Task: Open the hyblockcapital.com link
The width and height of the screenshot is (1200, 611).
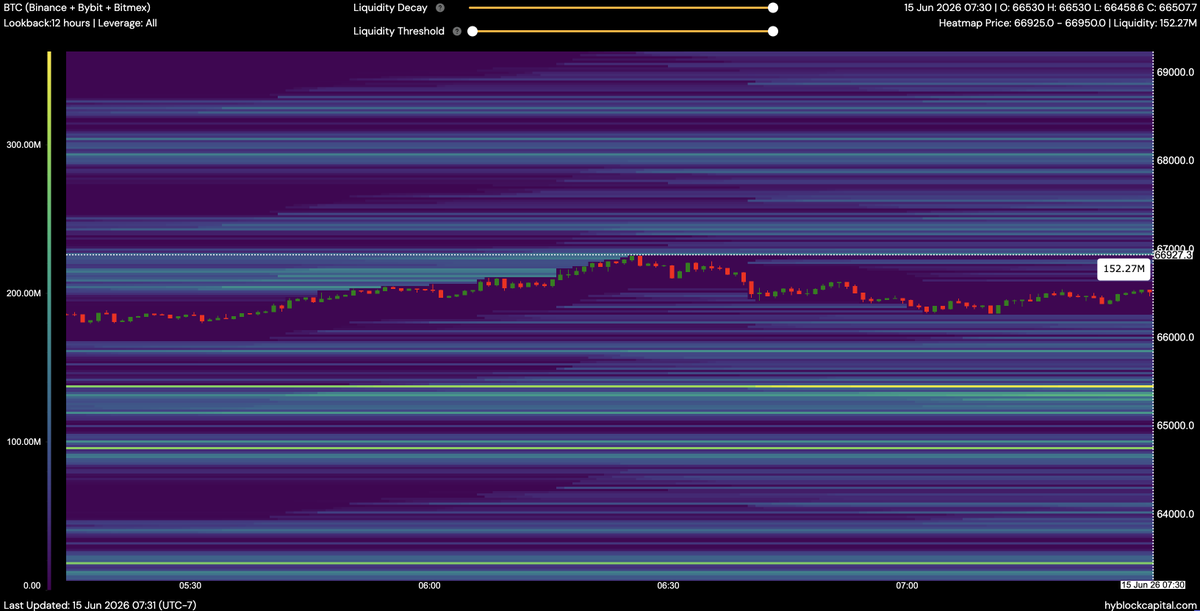Action: click(x=1149, y=604)
